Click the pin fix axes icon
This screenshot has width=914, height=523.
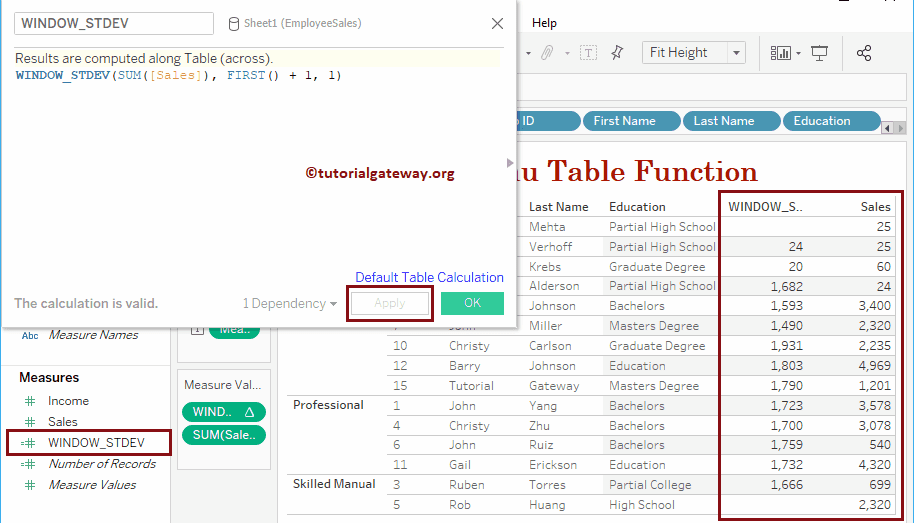pos(617,52)
